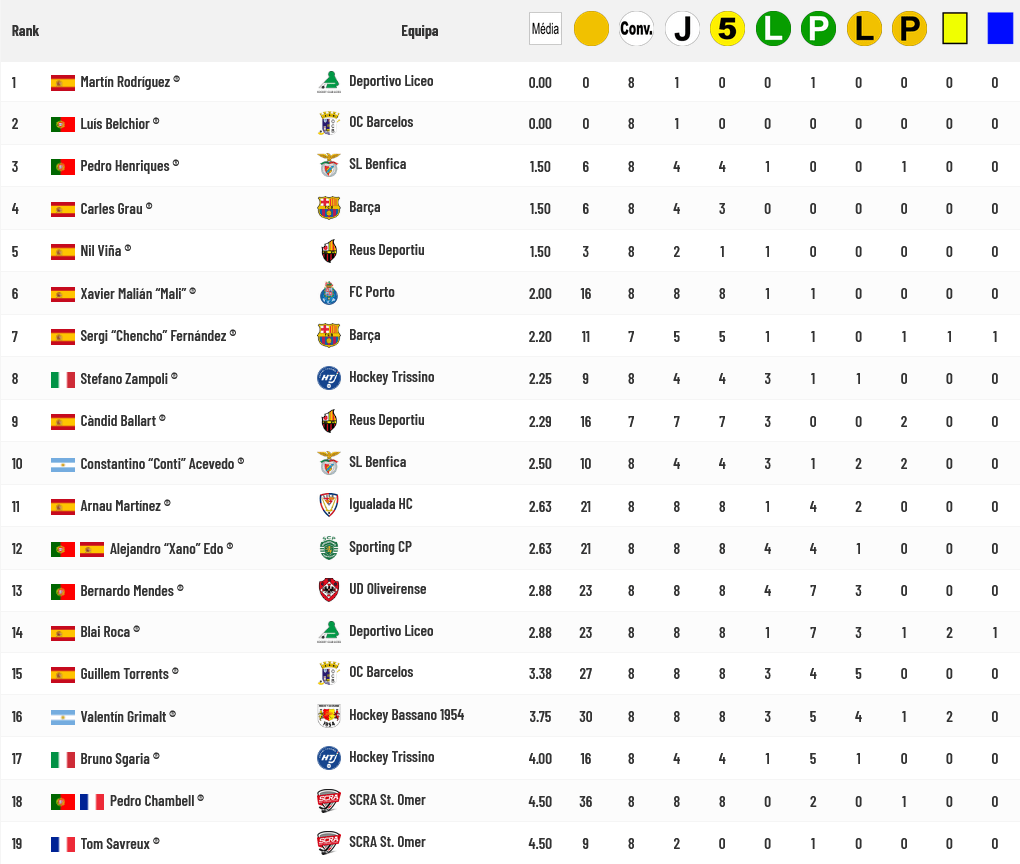
Task: Sort by the plain yellow circle column
Action: point(591,29)
